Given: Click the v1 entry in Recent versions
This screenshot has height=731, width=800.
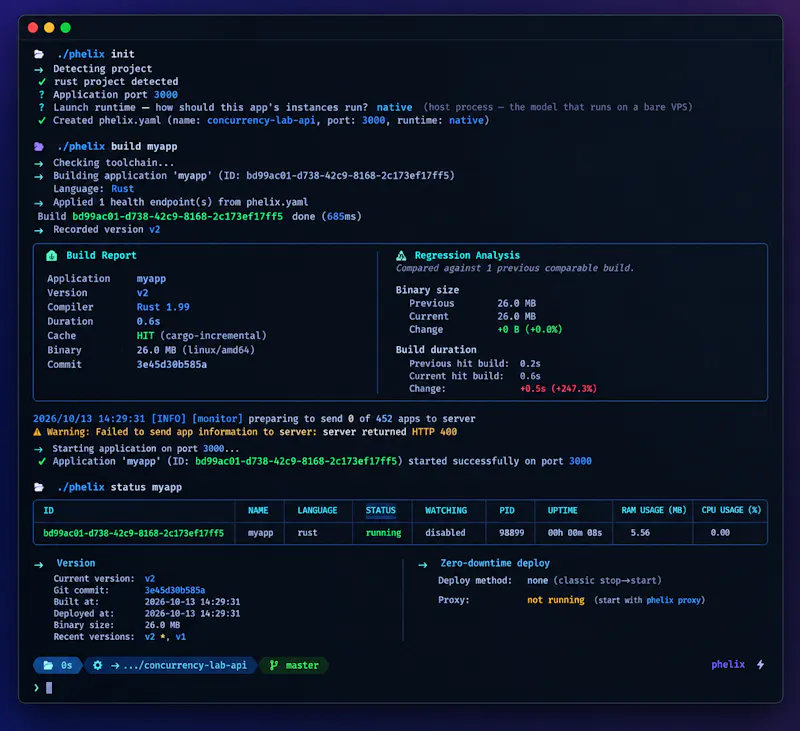Looking at the screenshot, I should click(181, 637).
